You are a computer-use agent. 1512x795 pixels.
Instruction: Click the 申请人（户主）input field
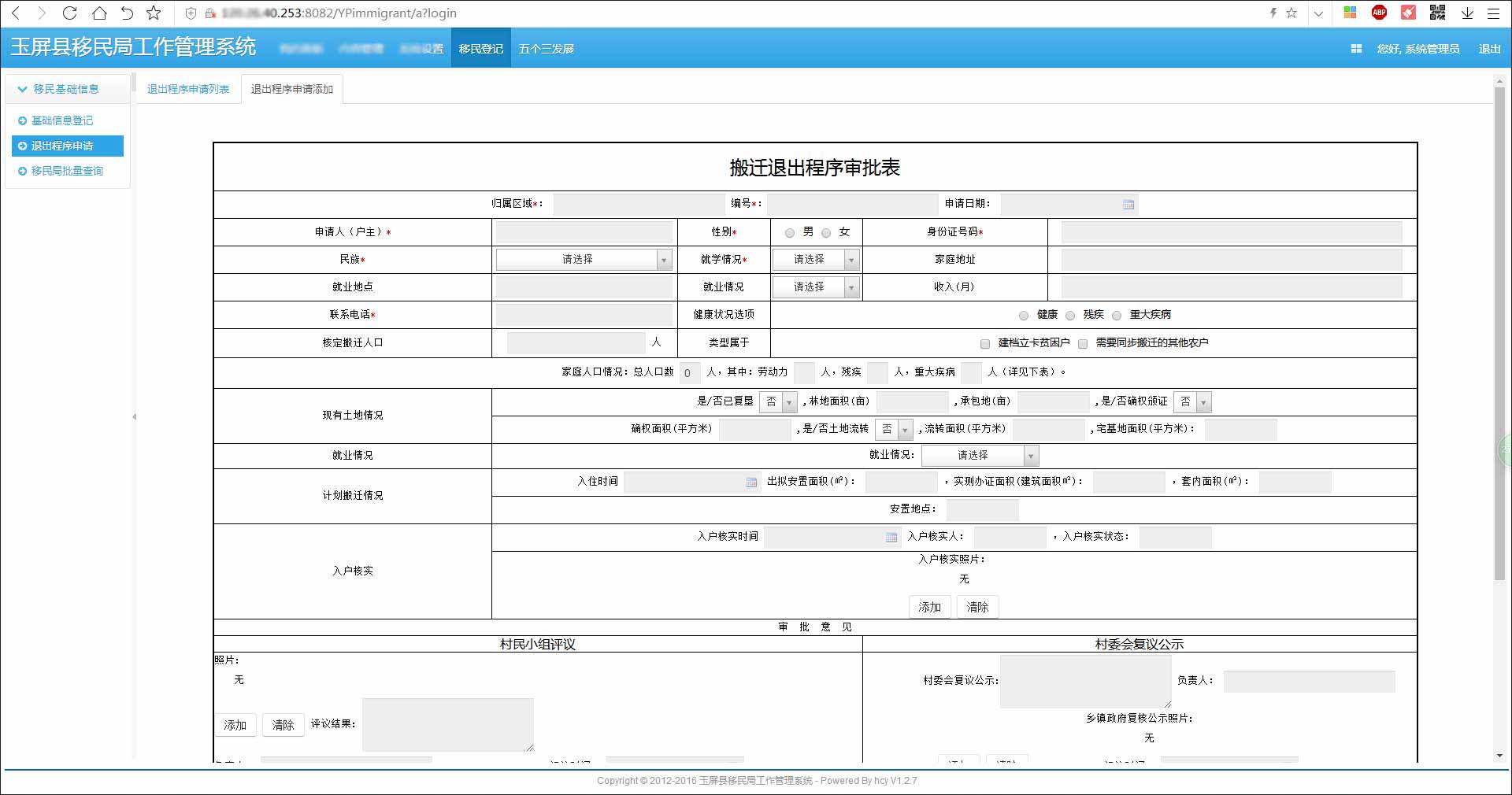(x=584, y=232)
